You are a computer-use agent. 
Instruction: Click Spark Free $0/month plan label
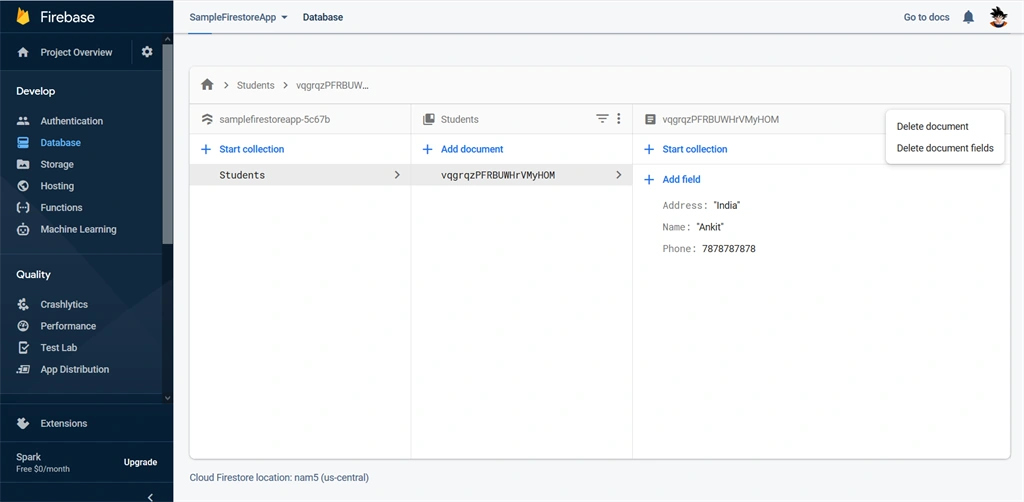[x=43, y=462]
